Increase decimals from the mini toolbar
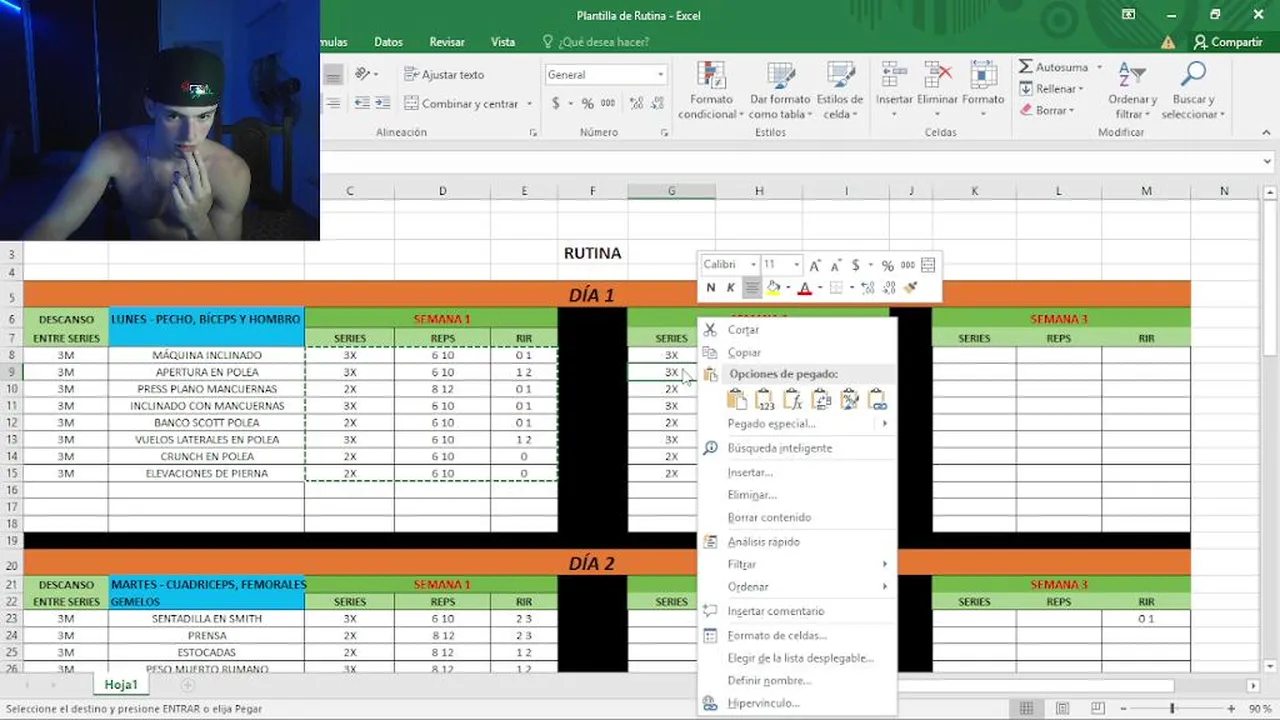The height and width of the screenshot is (720, 1280). pos(867,288)
